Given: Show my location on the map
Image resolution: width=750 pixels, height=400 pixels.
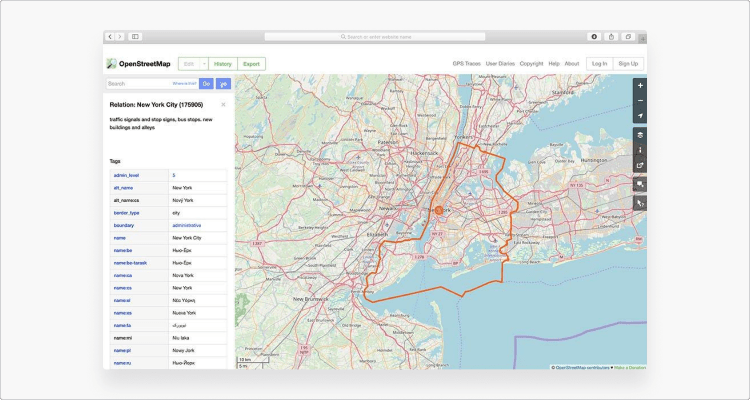Looking at the screenshot, I should 640,116.
